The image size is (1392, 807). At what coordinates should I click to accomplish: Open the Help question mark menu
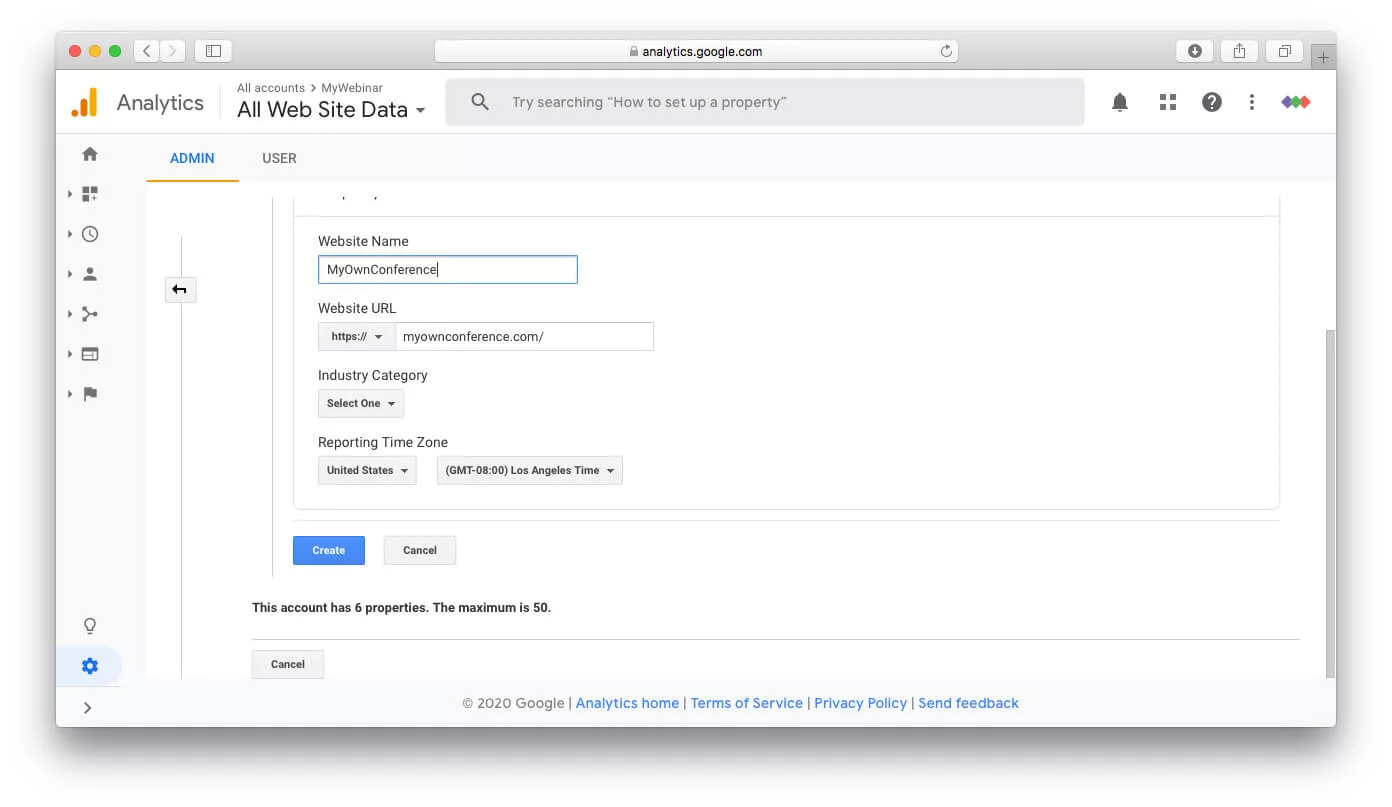(1211, 101)
